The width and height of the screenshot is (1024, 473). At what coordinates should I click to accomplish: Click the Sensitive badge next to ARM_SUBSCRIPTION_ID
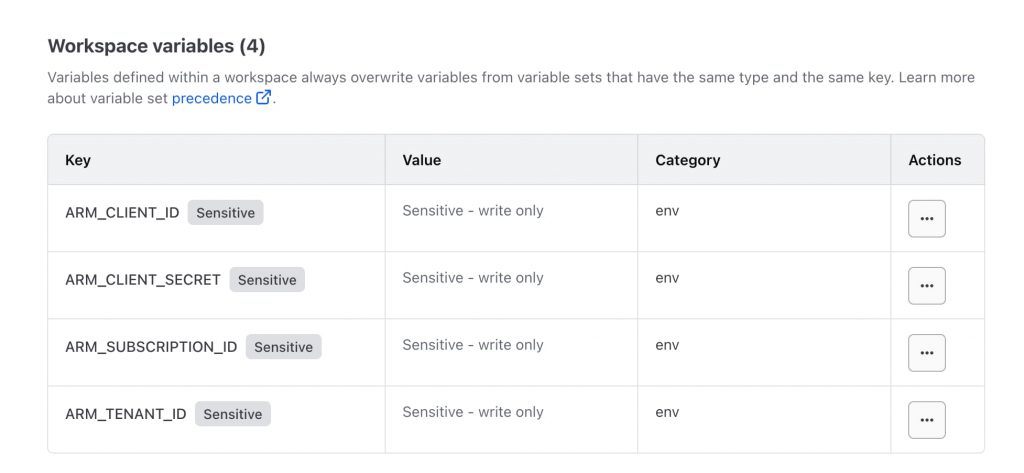click(283, 347)
